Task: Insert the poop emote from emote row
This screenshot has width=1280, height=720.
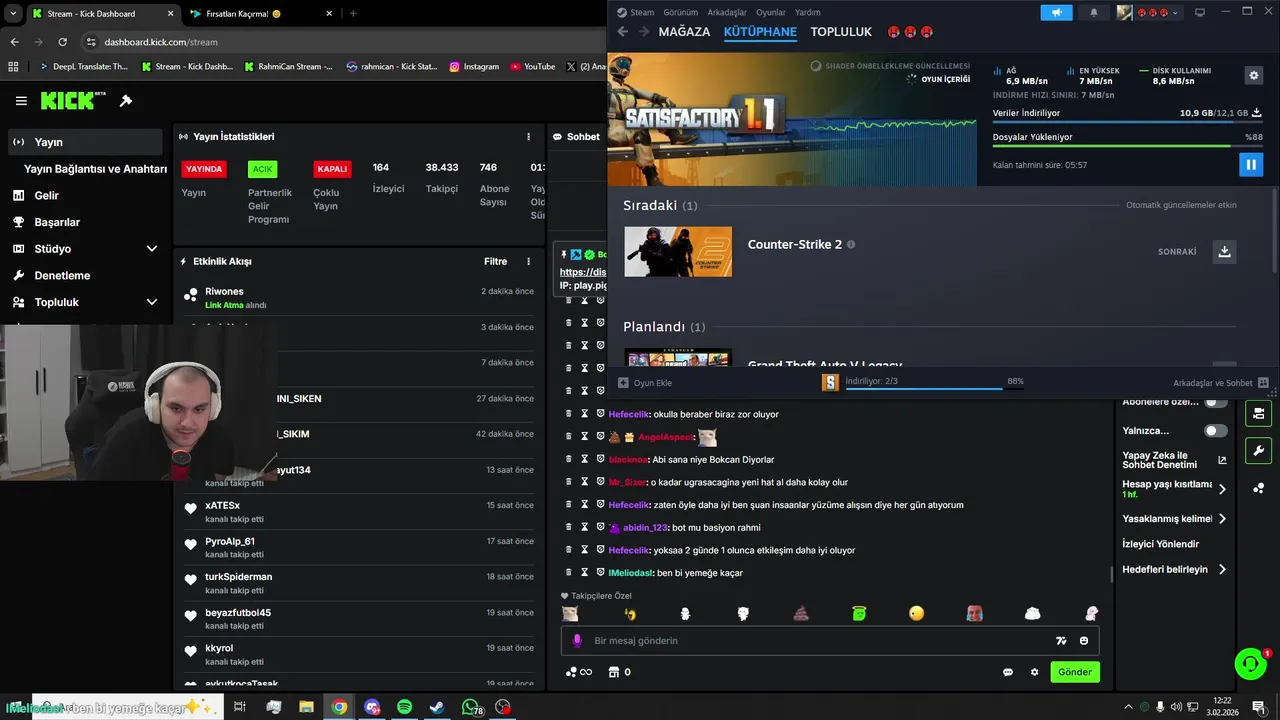Action: [800, 613]
